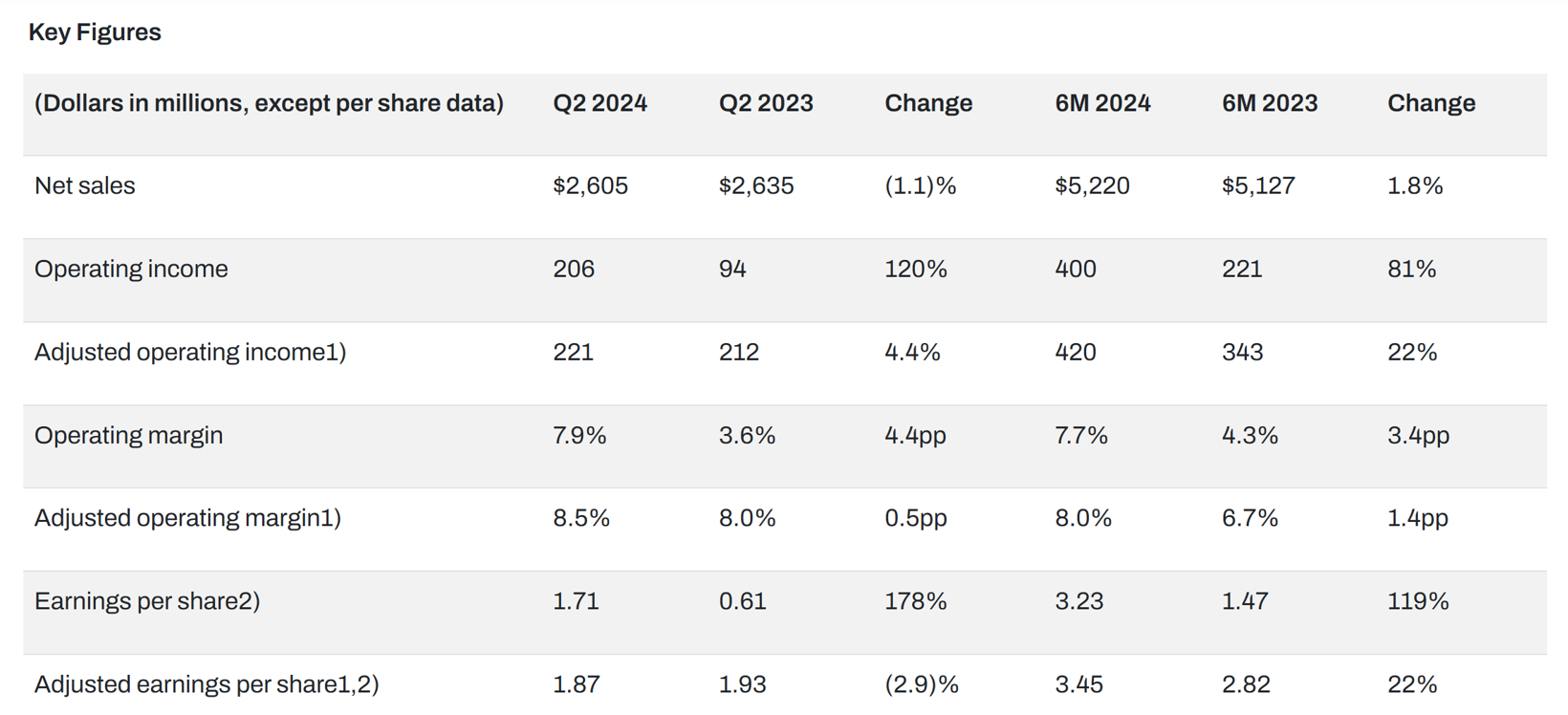Viewport: 1568px width, 715px height.
Task: Click the 3.4pp operating margin change
Action: [x=1418, y=435]
